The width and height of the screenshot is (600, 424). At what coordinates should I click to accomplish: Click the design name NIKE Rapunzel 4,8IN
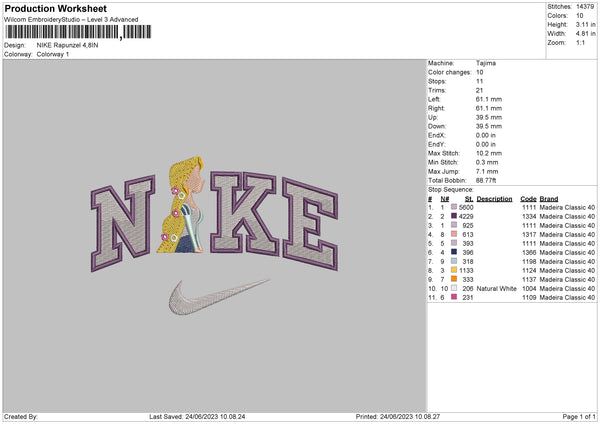pos(67,45)
